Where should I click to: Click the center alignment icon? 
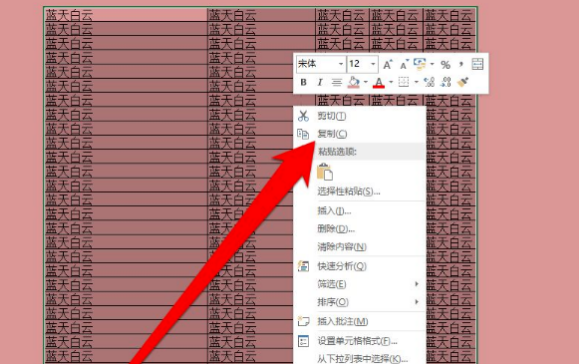click(x=336, y=82)
